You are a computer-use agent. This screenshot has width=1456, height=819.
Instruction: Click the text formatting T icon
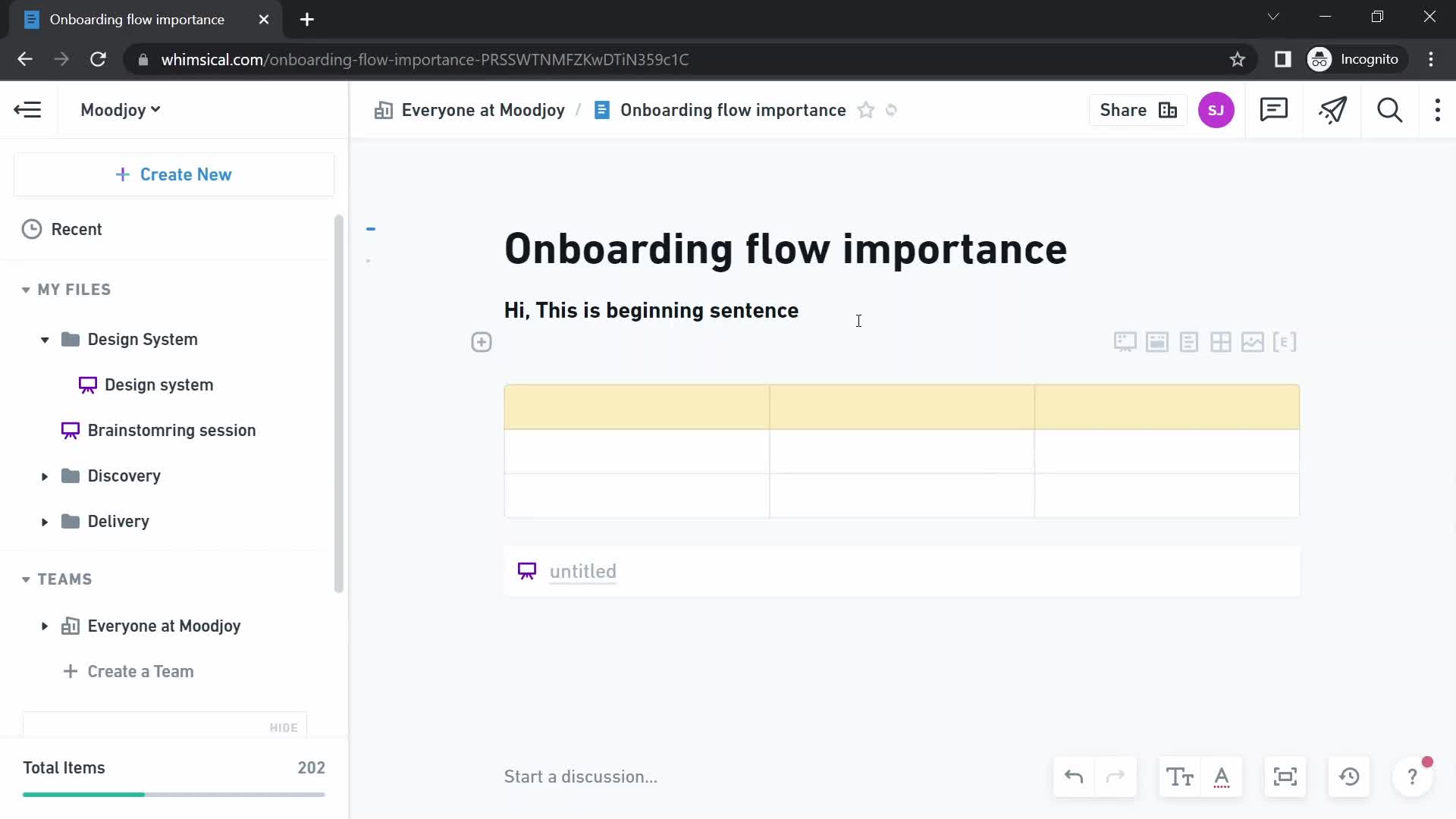tap(1180, 777)
